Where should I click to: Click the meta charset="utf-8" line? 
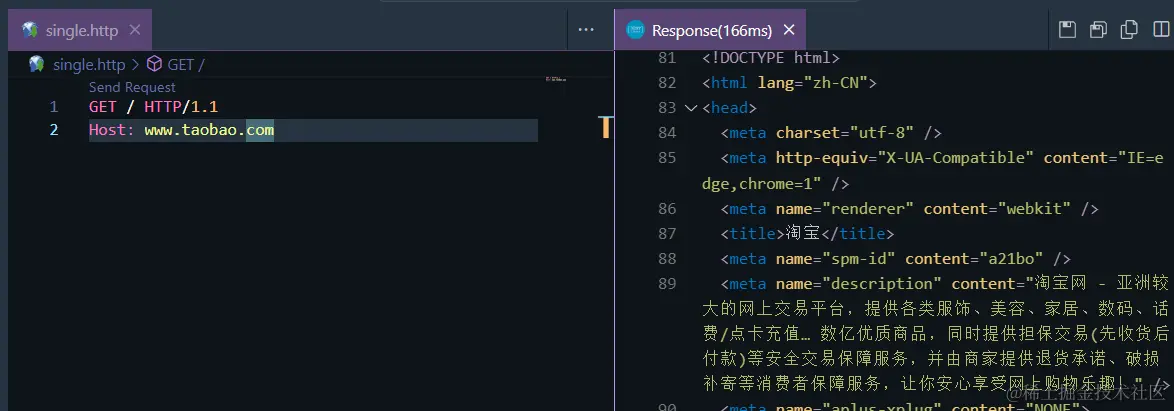(830, 133)
